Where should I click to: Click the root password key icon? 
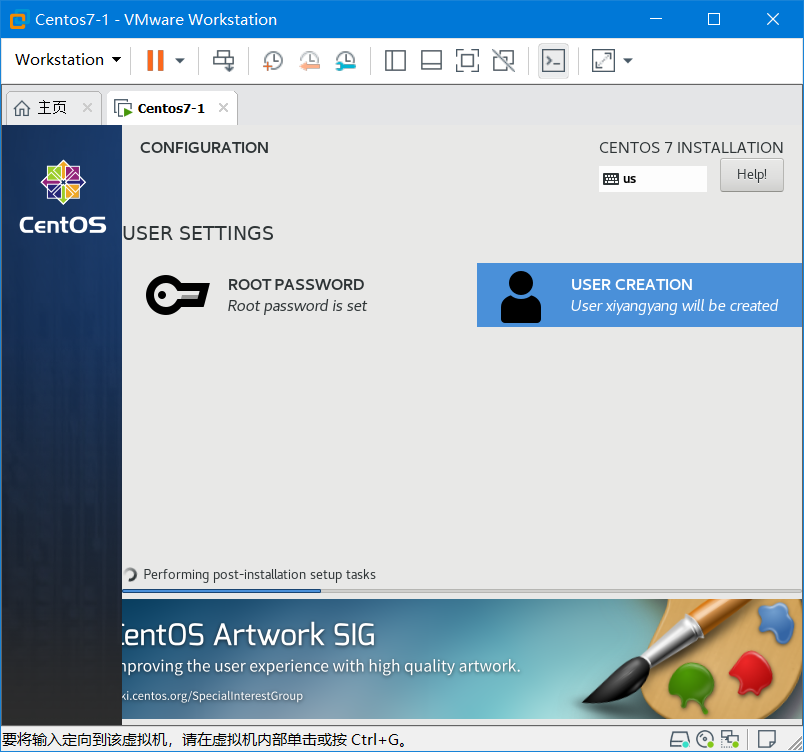coord(177,295)
